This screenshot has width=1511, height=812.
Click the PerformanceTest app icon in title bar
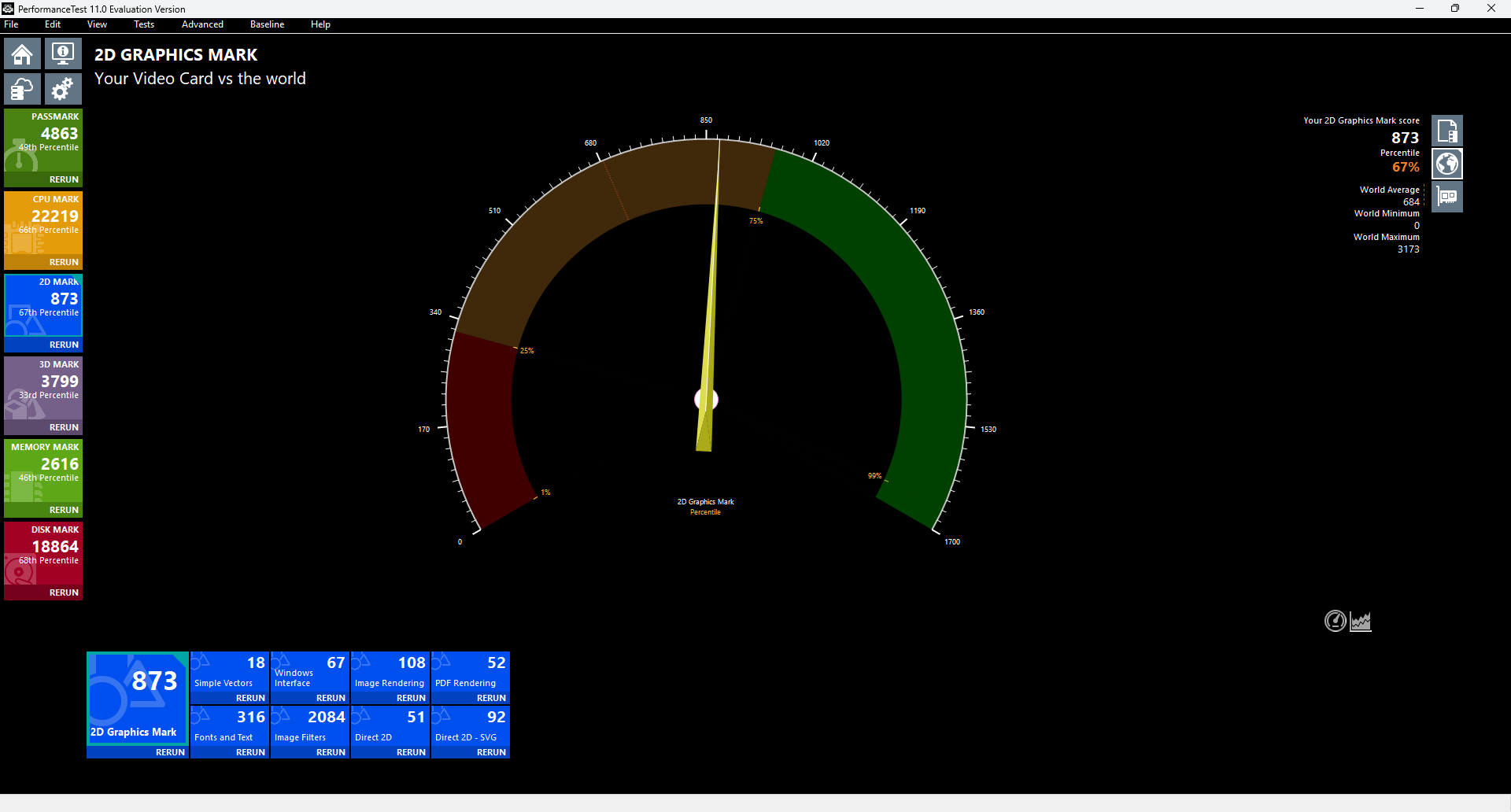point(8,9)
